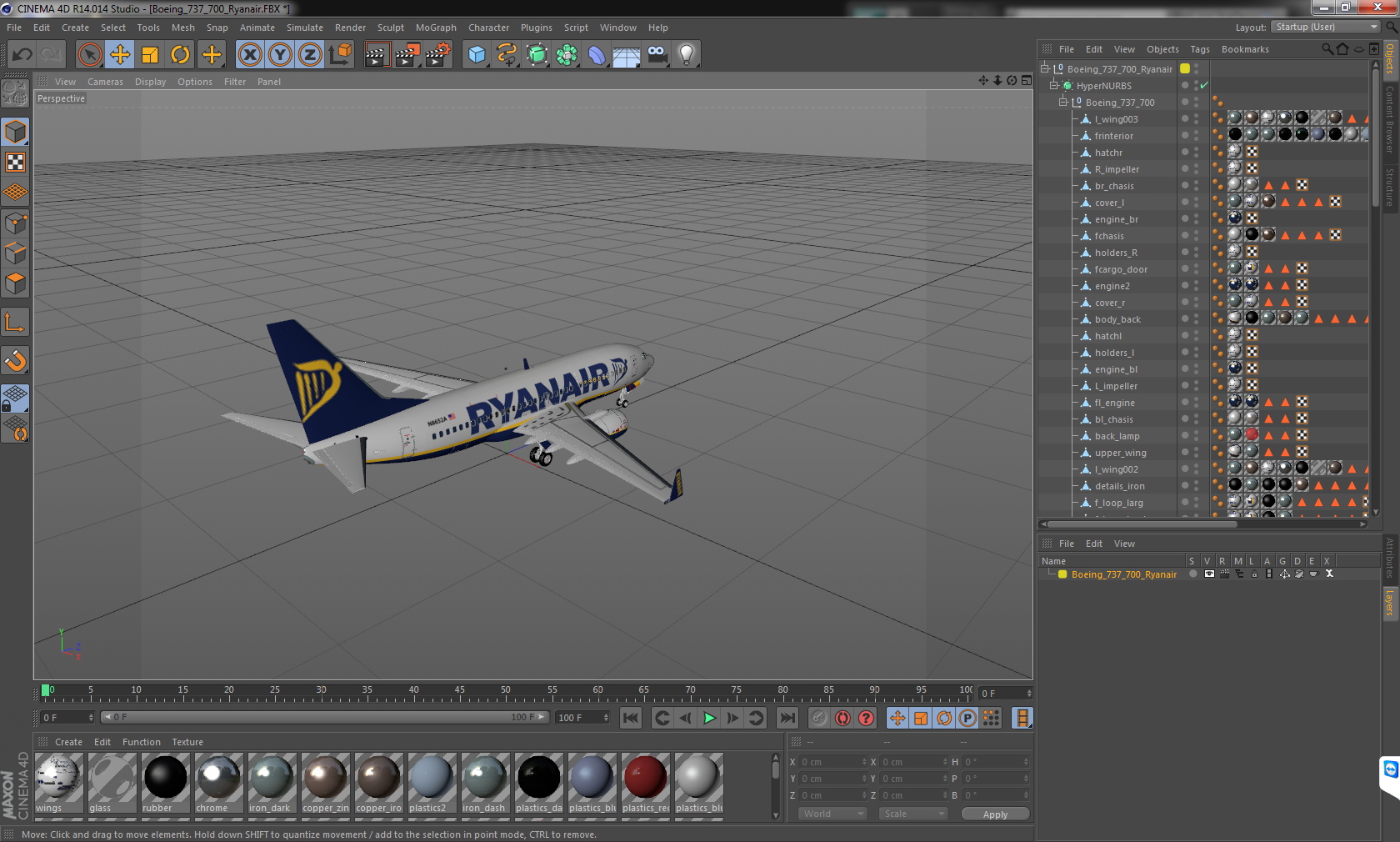1400x842 pixels.
Task: Open the Mesh menu
Action: (183, 28)
